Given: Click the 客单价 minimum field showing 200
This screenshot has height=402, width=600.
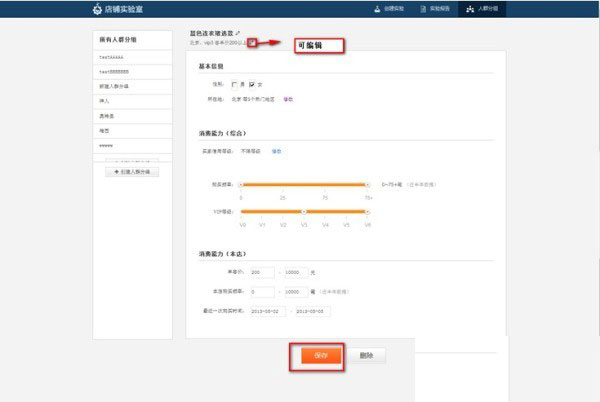Looking at the screenshot, I should [x=262, y=273].
